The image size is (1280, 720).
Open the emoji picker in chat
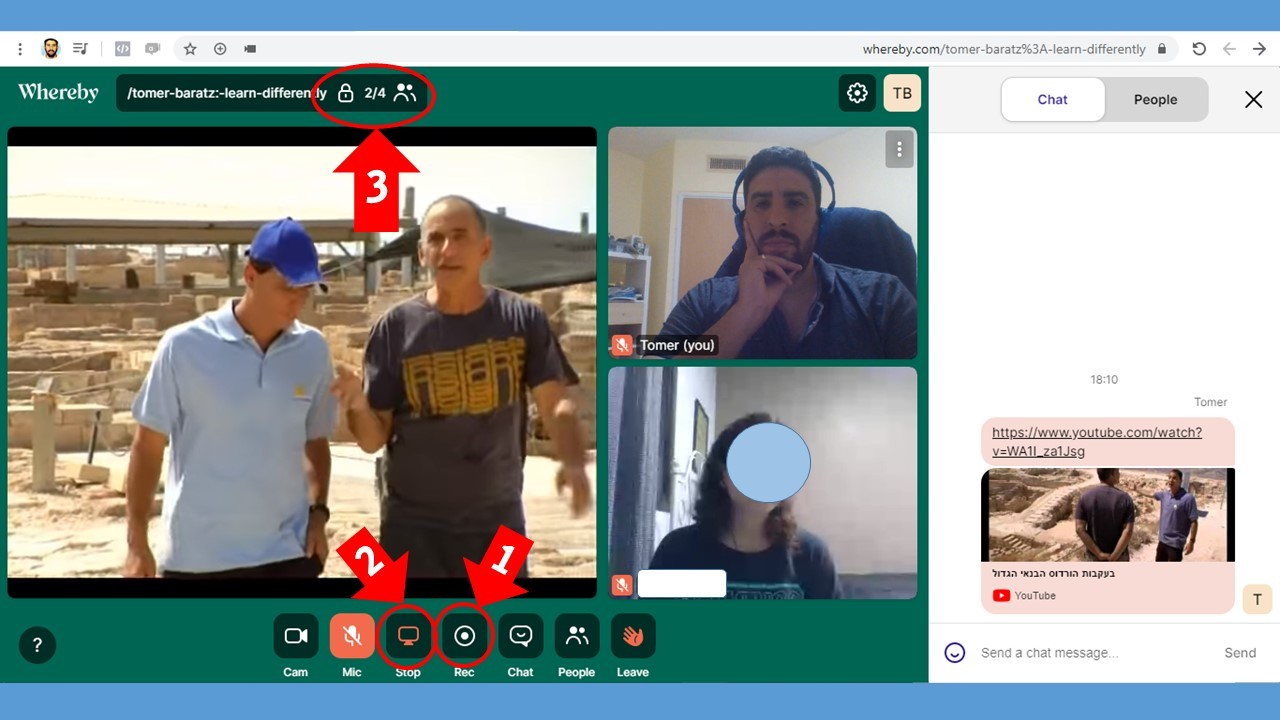(955, 653)
